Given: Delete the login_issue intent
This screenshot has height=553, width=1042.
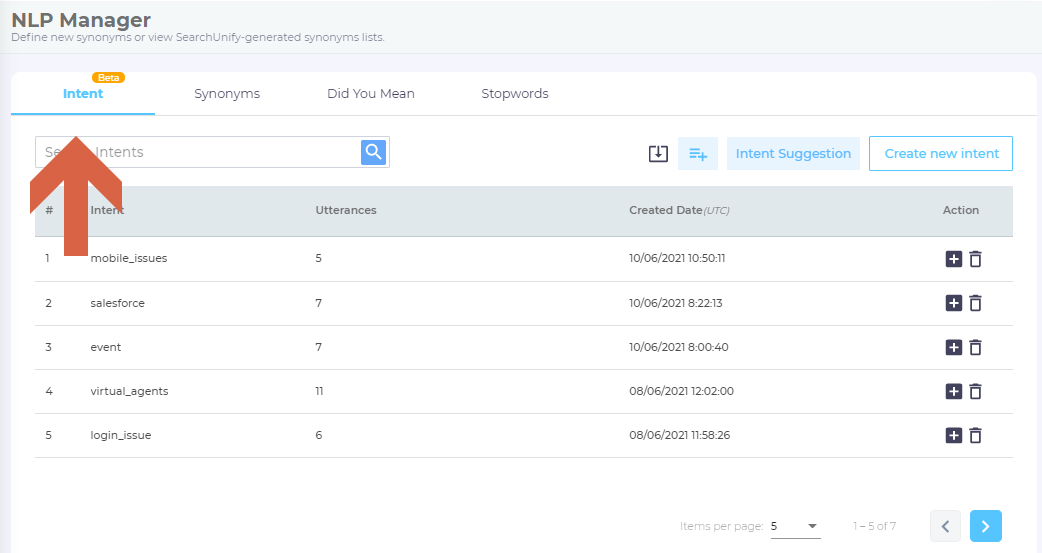Looking at the screenshot, I should coord(976,435).
